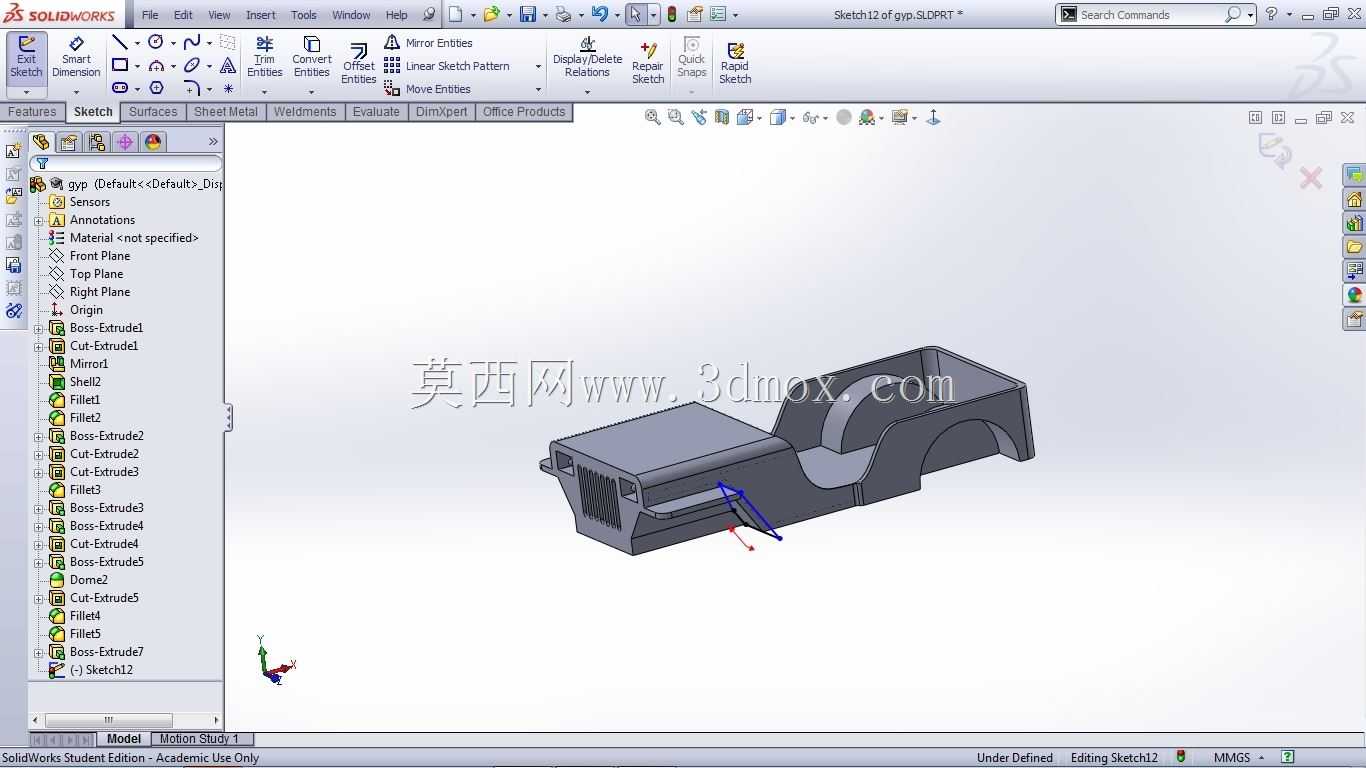1366x768 pixels.
Task: Click the Convert Entities tool
Action: click(x=312, y=57)
